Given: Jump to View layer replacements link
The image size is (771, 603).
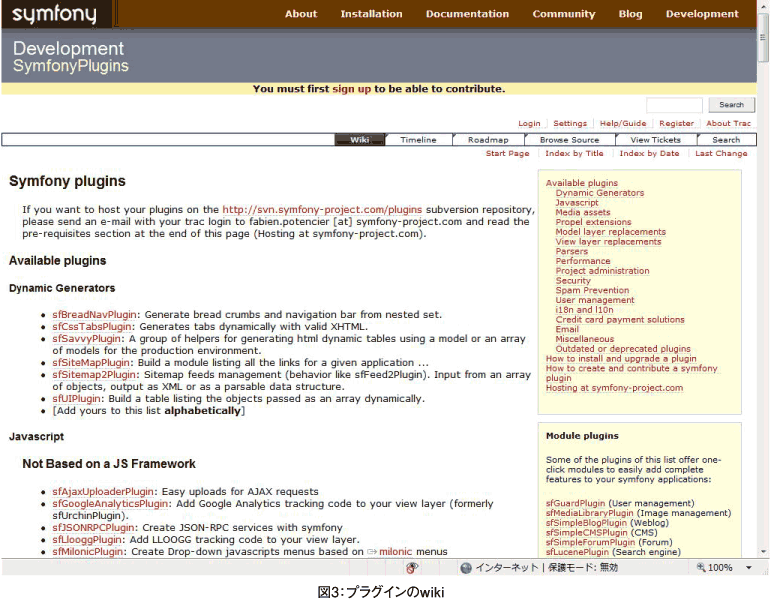Looking at the screenshot, I should (x=608, y=241).
